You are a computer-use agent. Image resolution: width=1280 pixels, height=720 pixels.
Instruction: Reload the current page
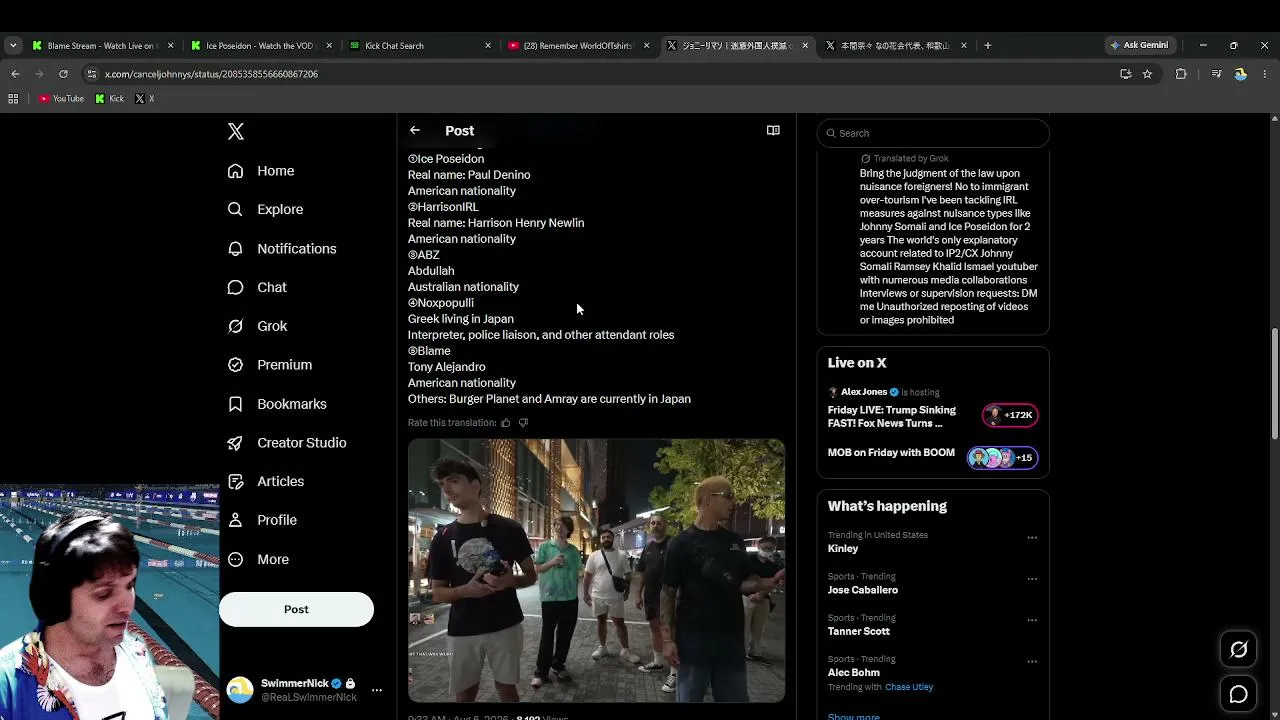pos(63,74)
